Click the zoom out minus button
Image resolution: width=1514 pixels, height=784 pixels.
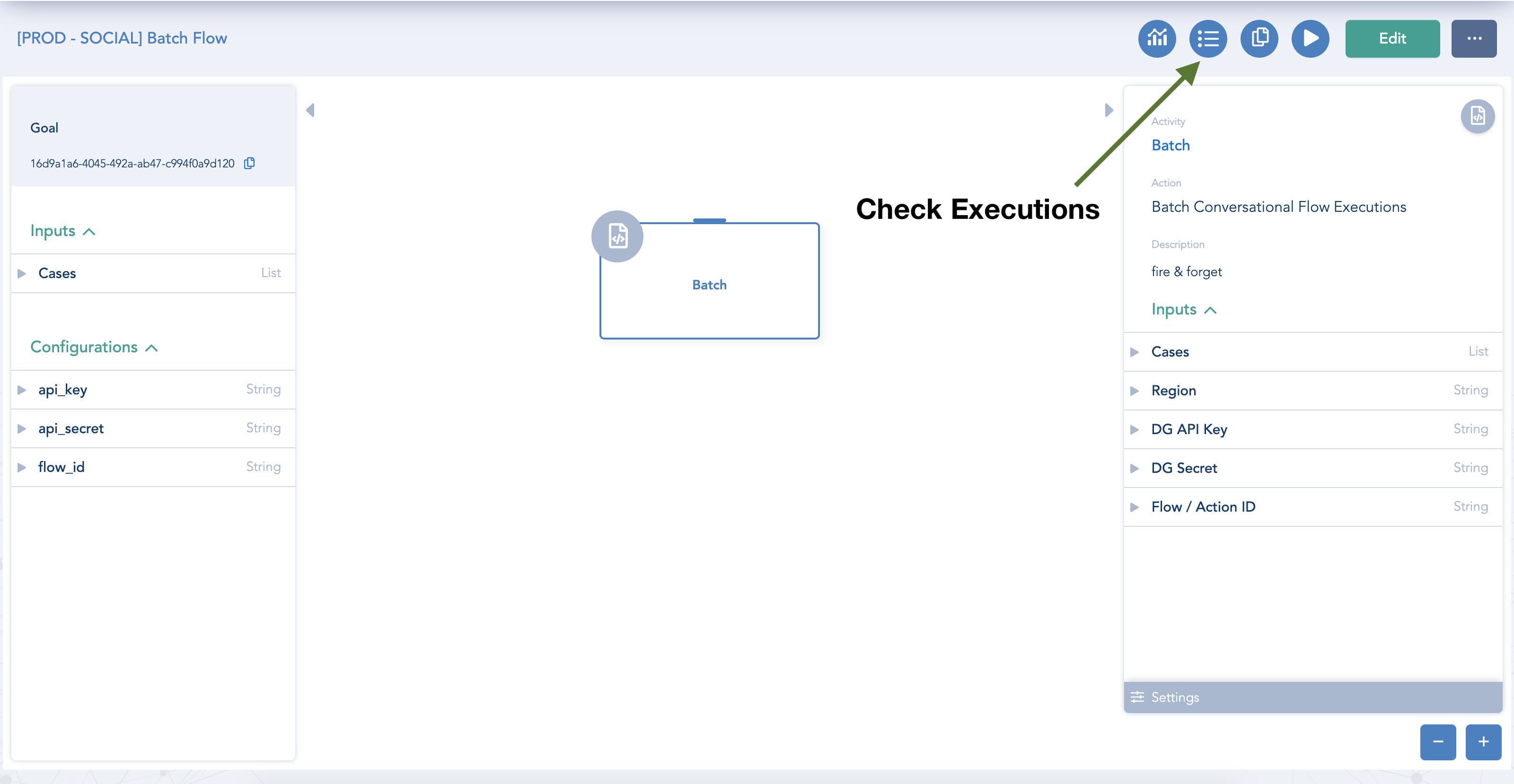1438,742
